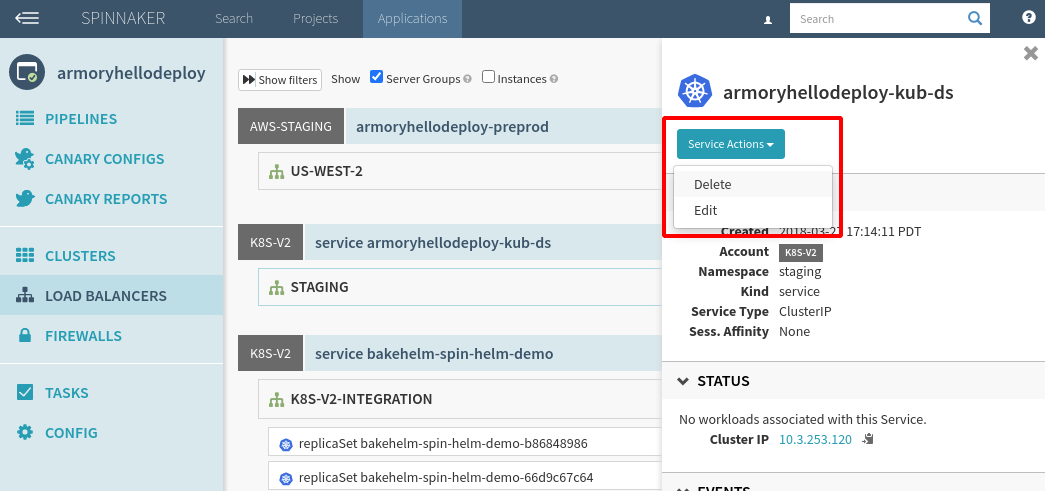The width and height of the screenshot is (1045, 491).
Task: Open the Cluster IP 10.3.253.120 link
Action: coord(815,439)
